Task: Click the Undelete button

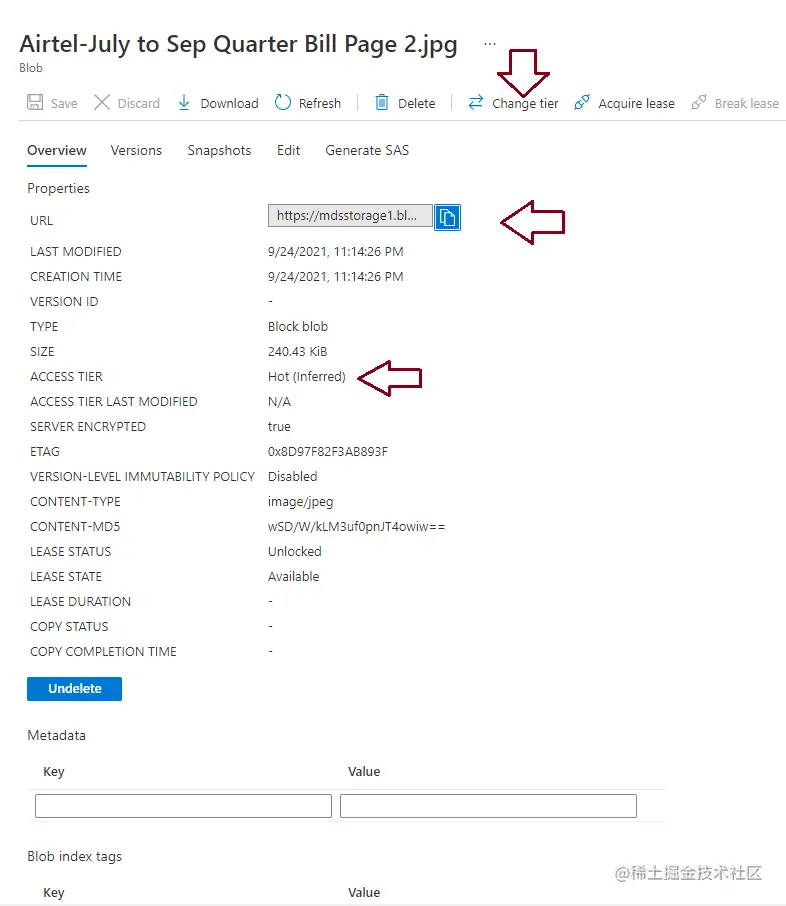Action: tap(75, 689)
